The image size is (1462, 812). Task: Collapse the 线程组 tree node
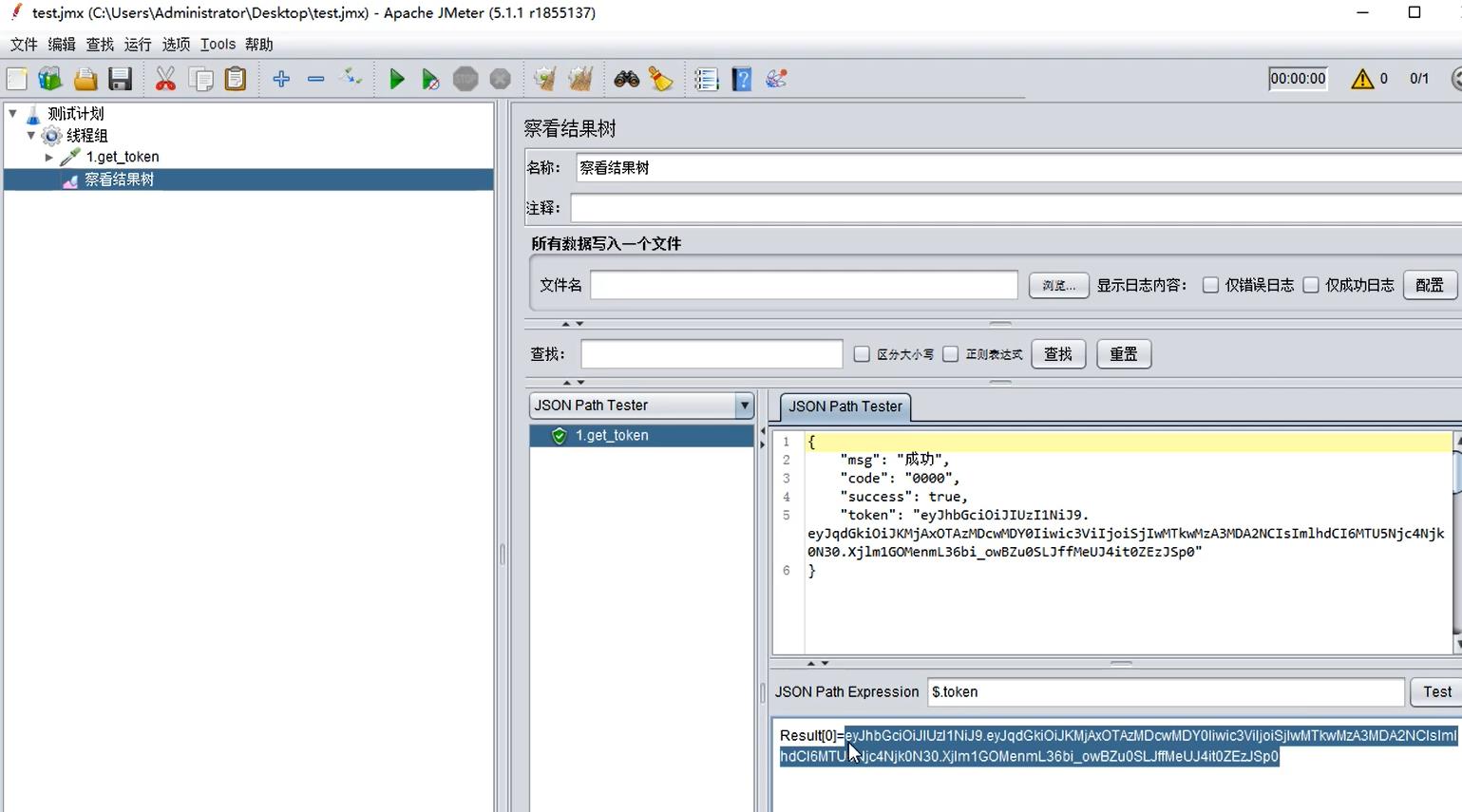pos(31,135)
